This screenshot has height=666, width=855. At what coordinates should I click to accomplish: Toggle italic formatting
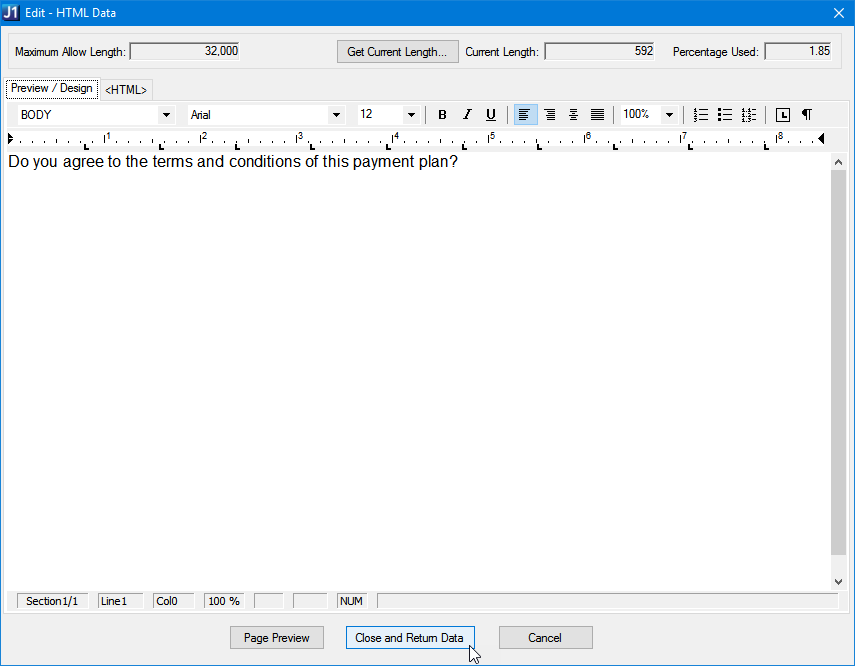pos(466,115)
